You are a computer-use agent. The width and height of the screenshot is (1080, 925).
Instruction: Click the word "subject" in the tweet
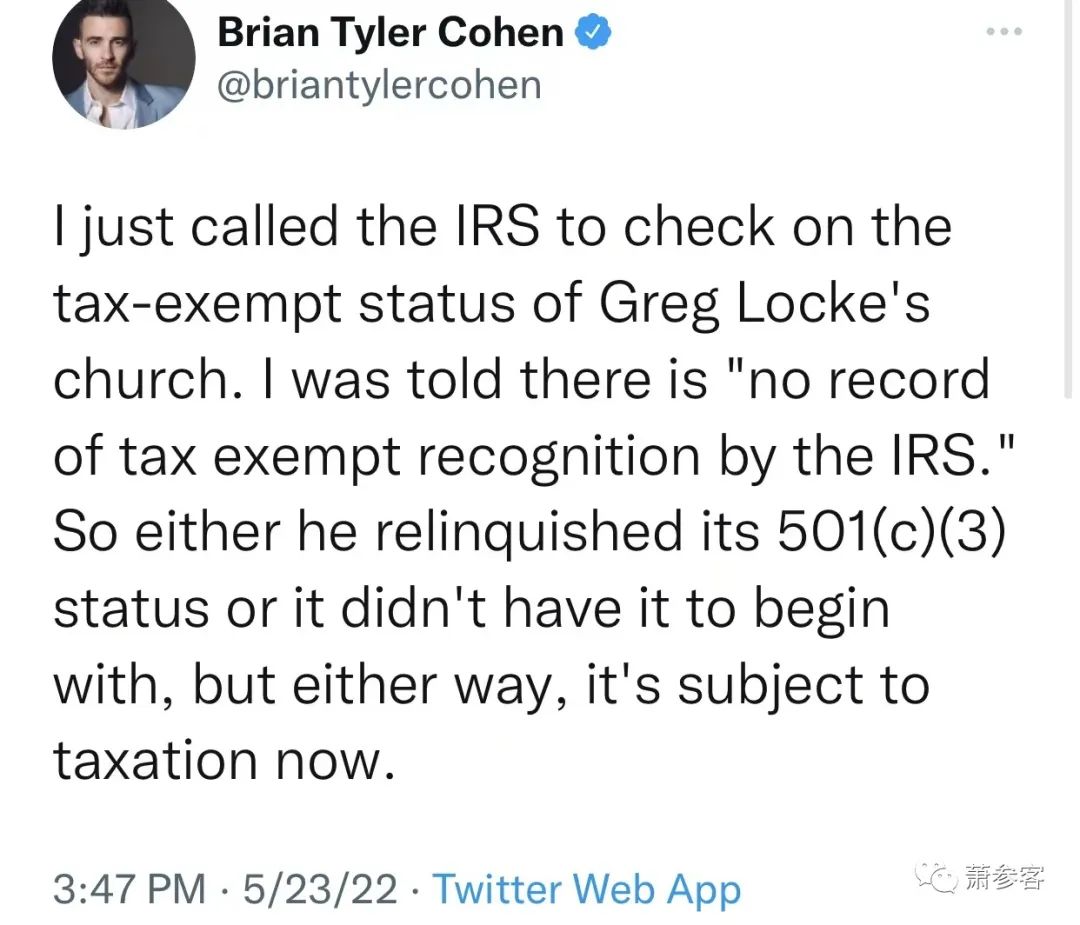[x=771, y=686]
